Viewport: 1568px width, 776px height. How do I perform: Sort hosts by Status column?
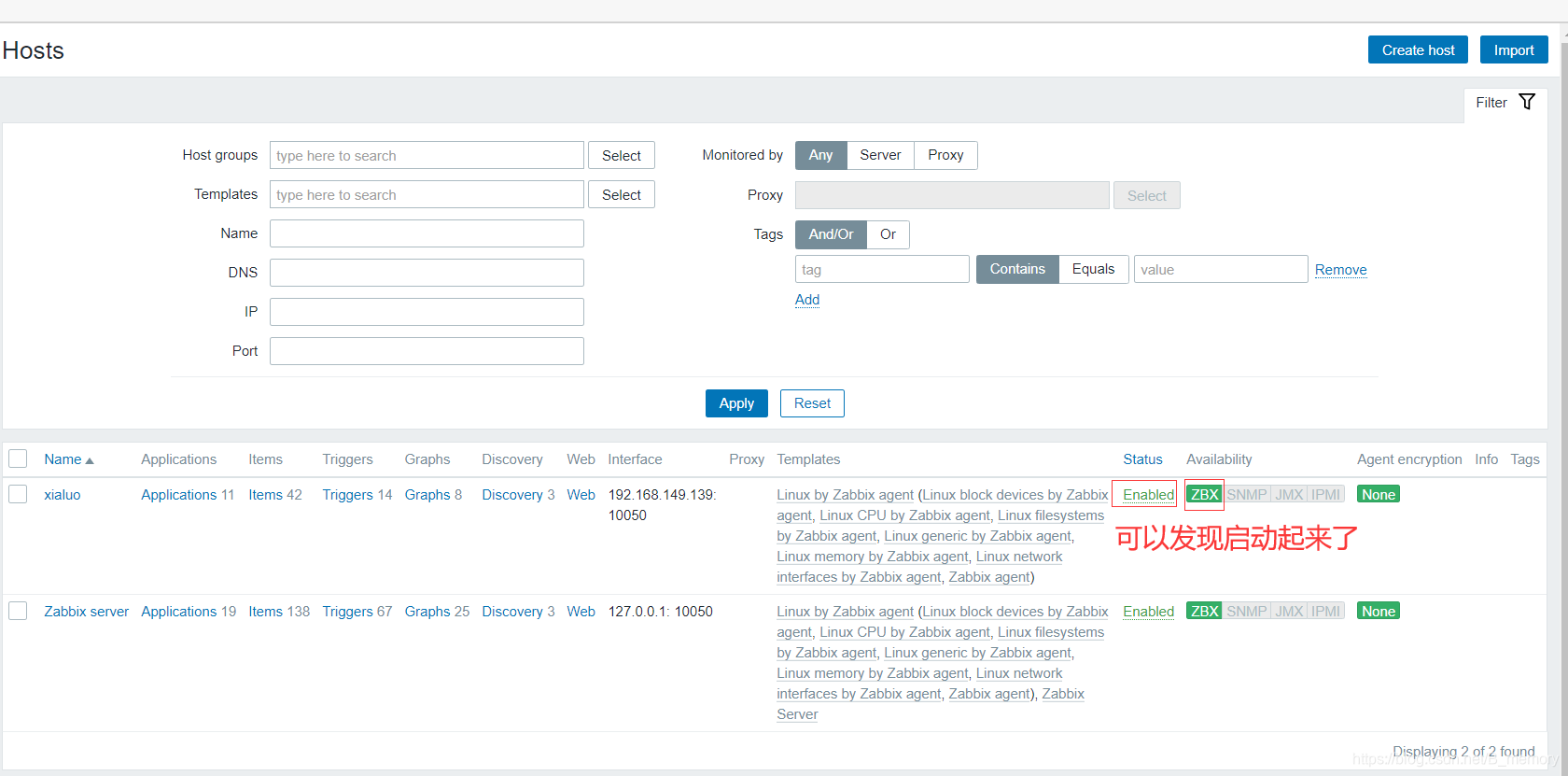[x=1142, y=459]
